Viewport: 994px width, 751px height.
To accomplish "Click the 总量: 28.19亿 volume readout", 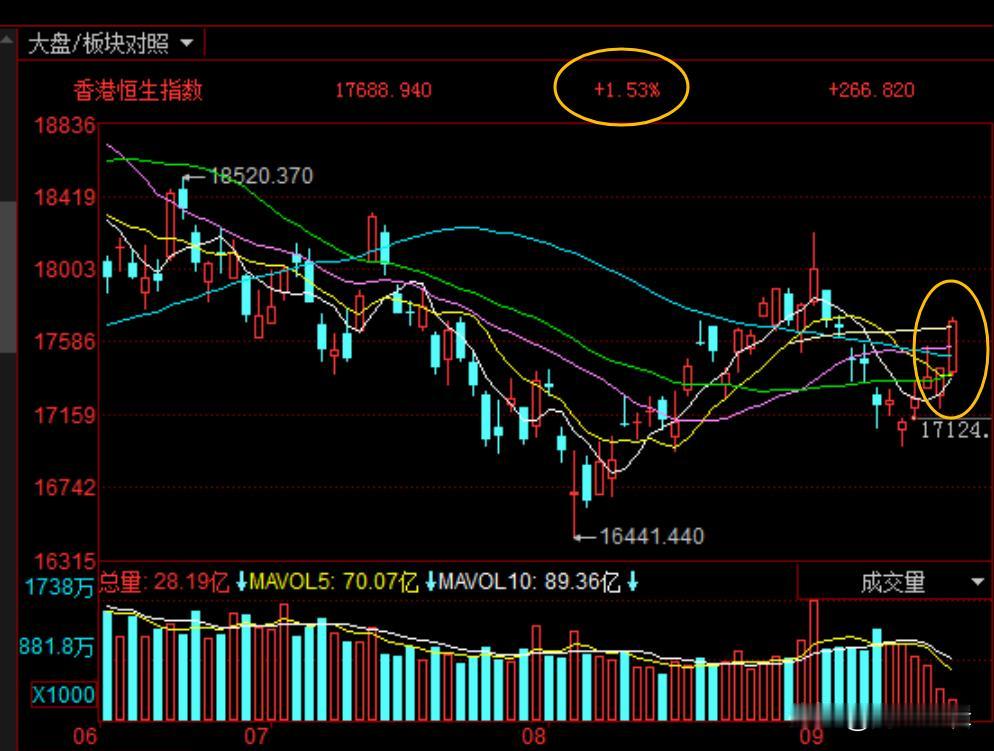I will [164, 581].
